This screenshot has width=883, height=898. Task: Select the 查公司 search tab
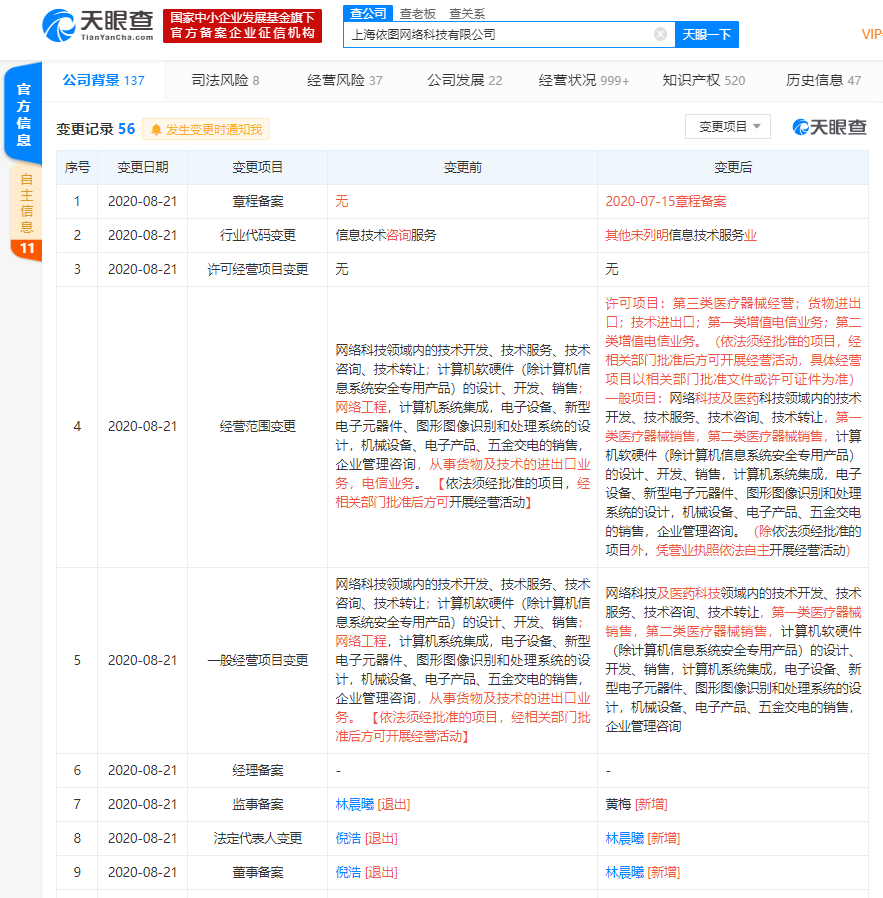365,13
